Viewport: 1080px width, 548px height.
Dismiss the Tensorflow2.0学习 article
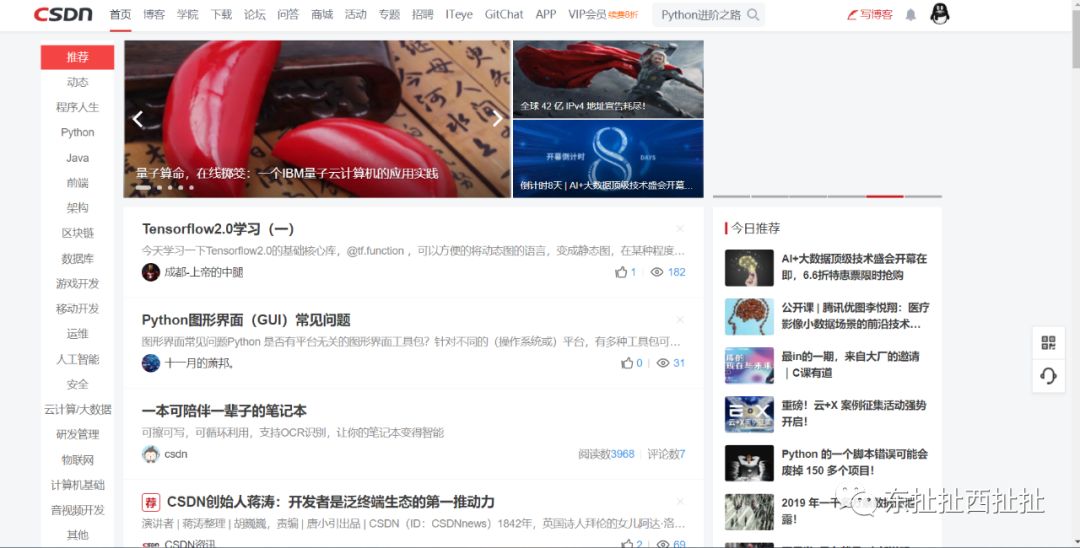[680, 229]
